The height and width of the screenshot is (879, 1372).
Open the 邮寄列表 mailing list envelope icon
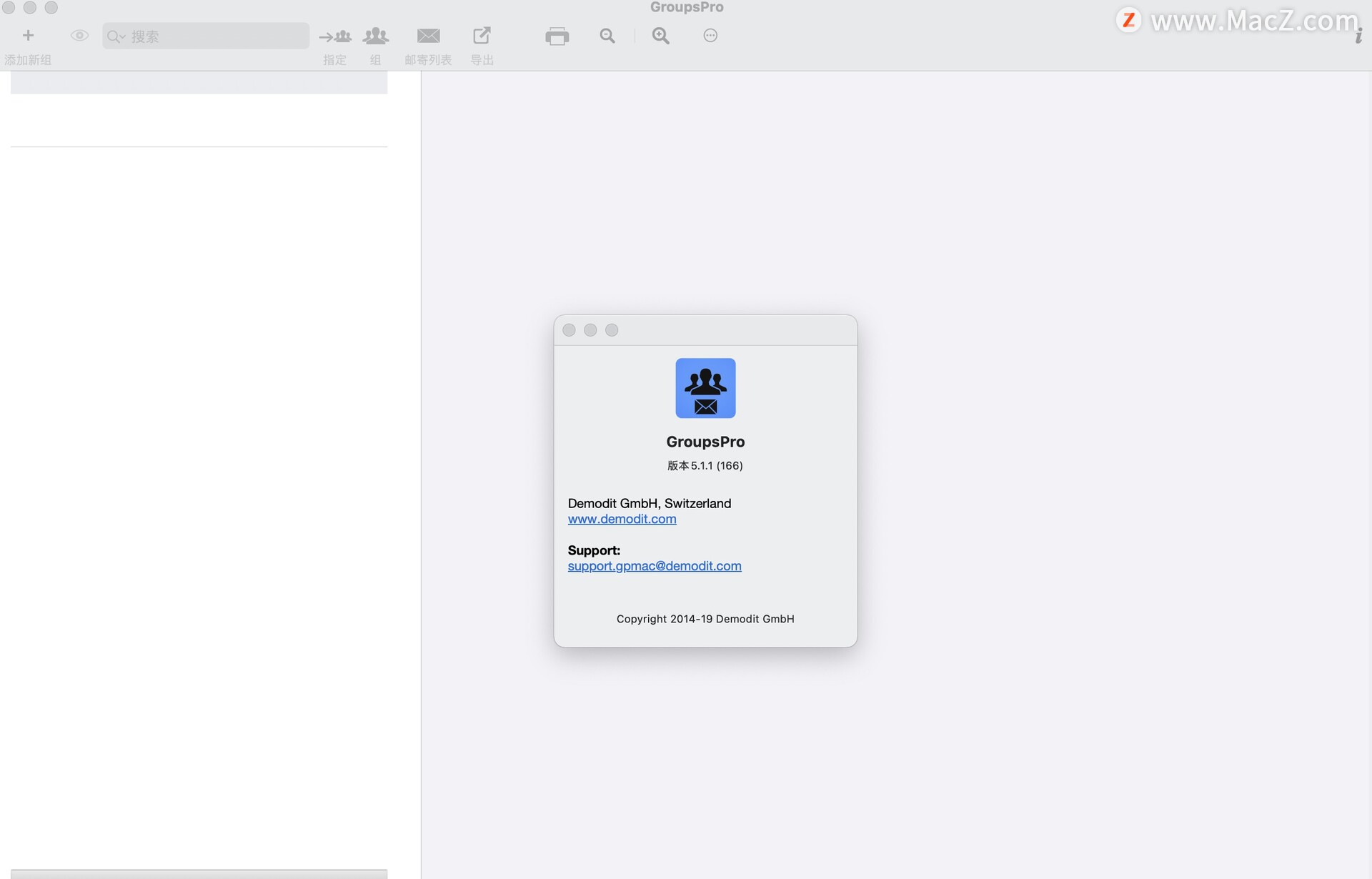pos(428,36)
